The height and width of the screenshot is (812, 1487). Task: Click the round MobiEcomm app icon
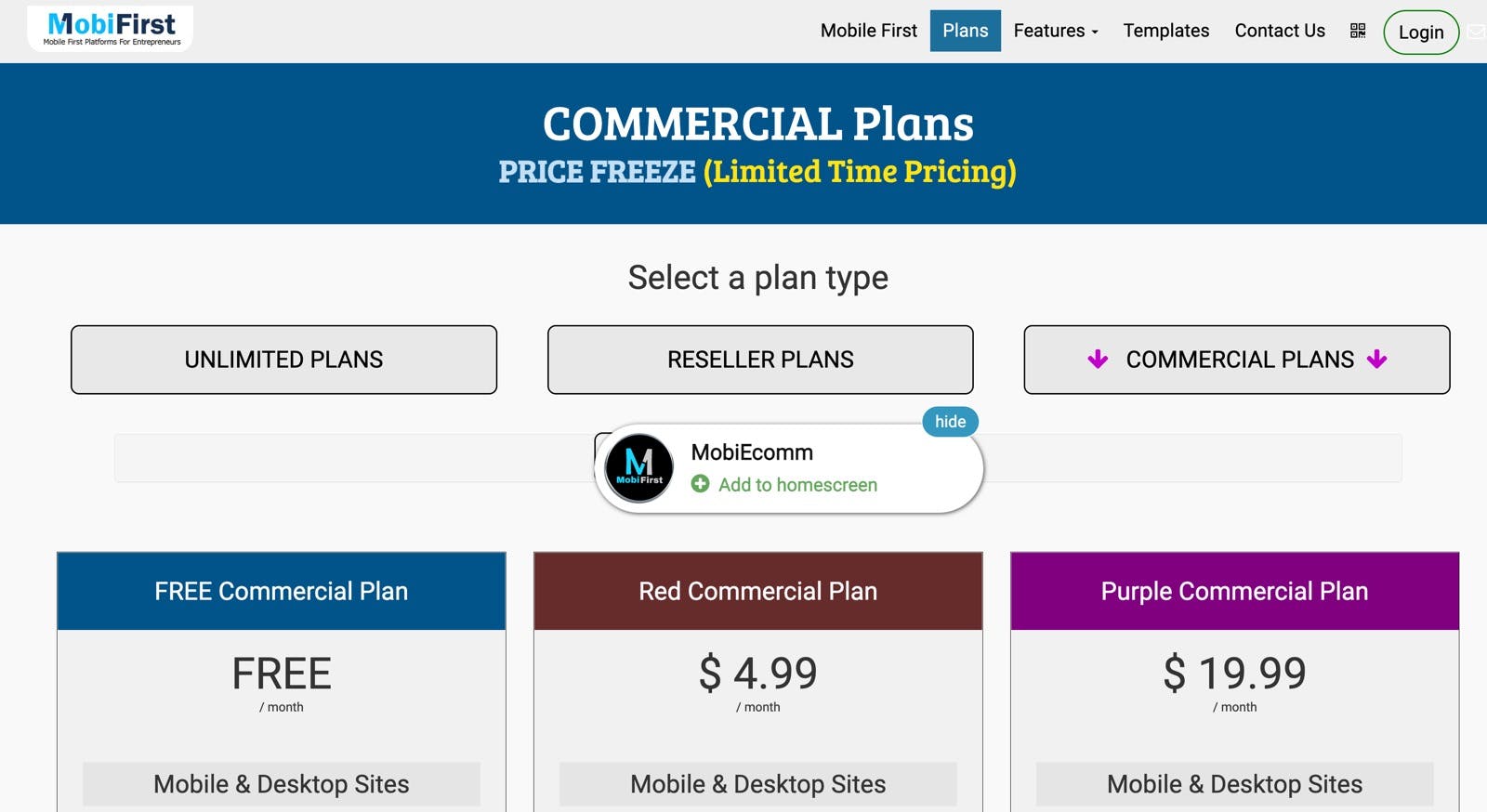tap(638, 468)
